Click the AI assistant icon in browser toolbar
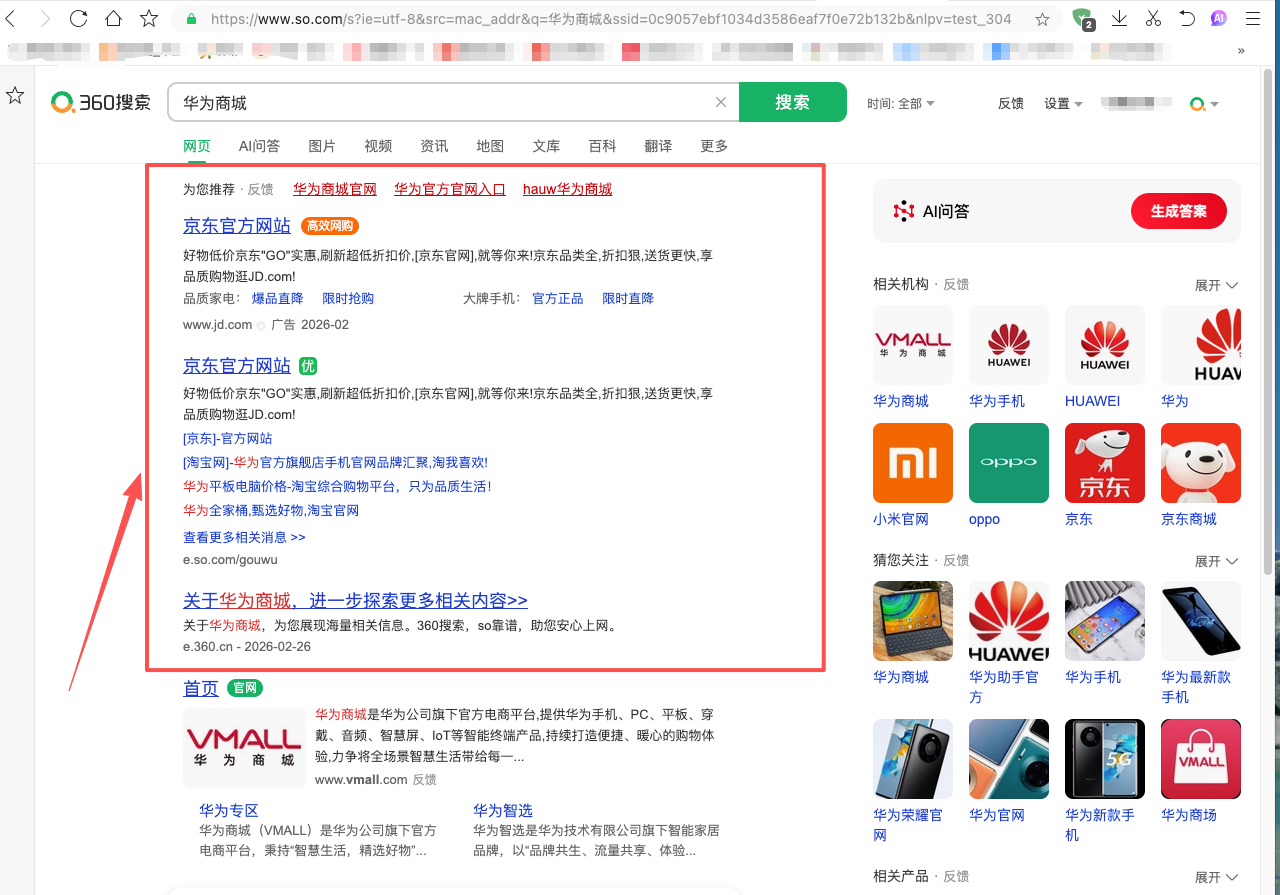Screen dimensions: 1280x895 tap(1218, 17)
